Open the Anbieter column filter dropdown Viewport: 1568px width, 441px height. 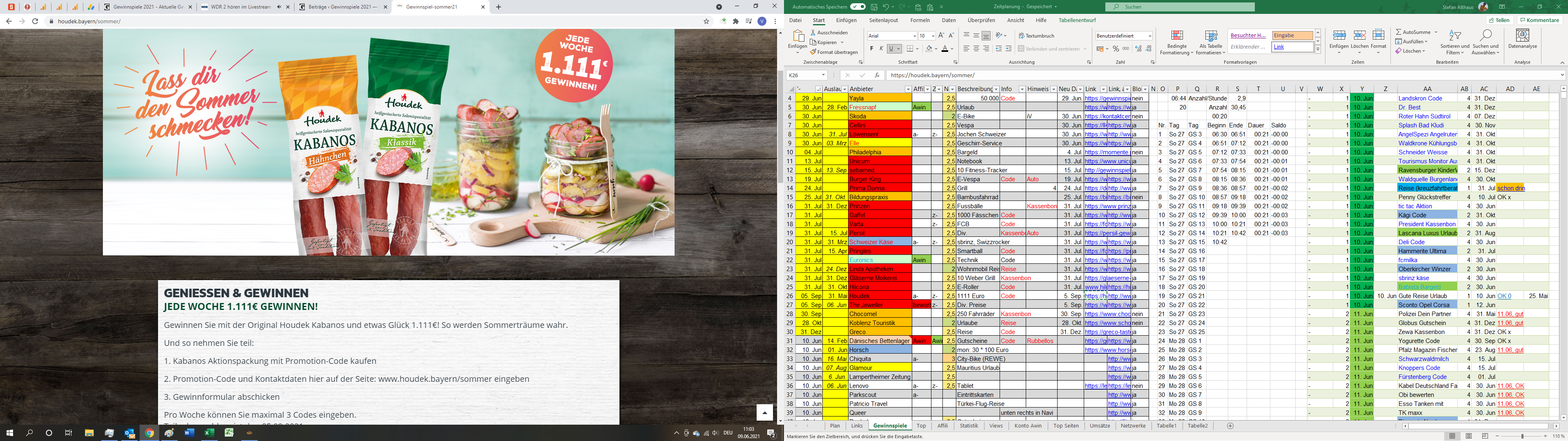908,89
